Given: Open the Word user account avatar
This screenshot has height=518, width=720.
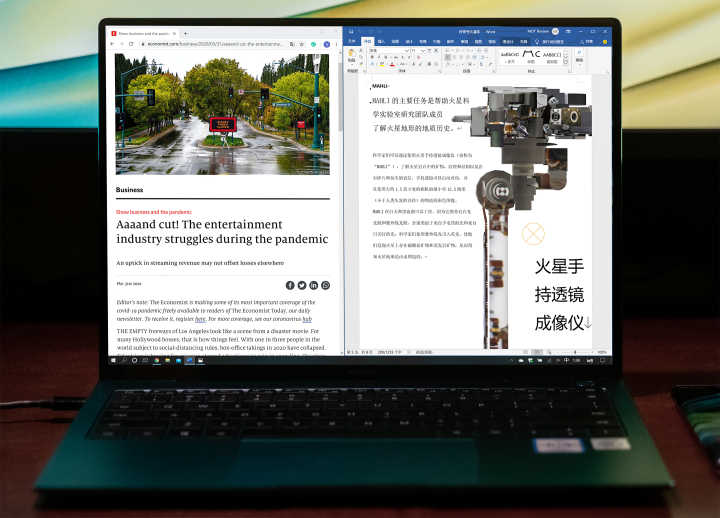Looking at the screenshot, I should pos(555,31).
